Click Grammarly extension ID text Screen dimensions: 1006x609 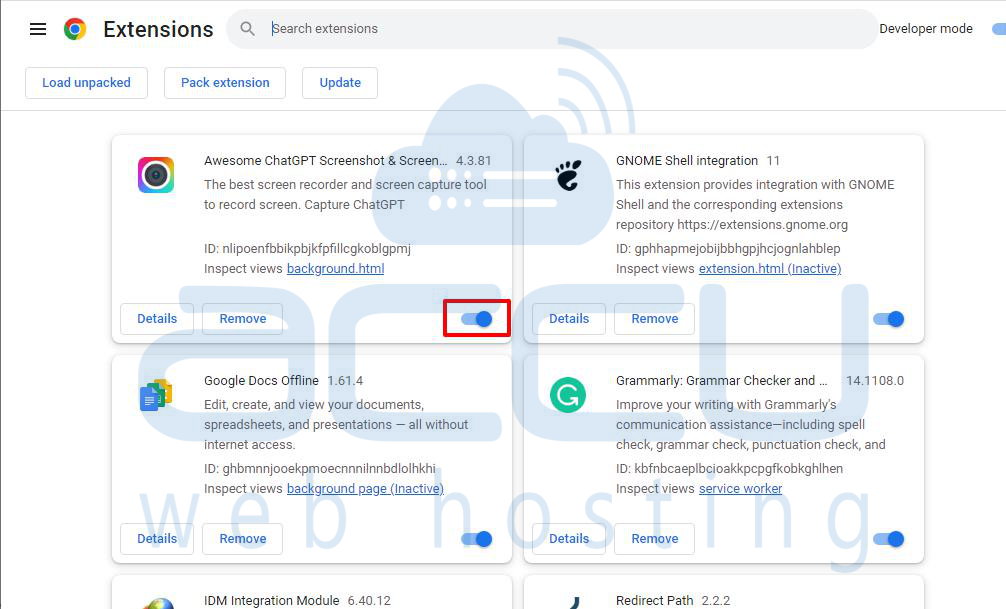click(729, 469)
